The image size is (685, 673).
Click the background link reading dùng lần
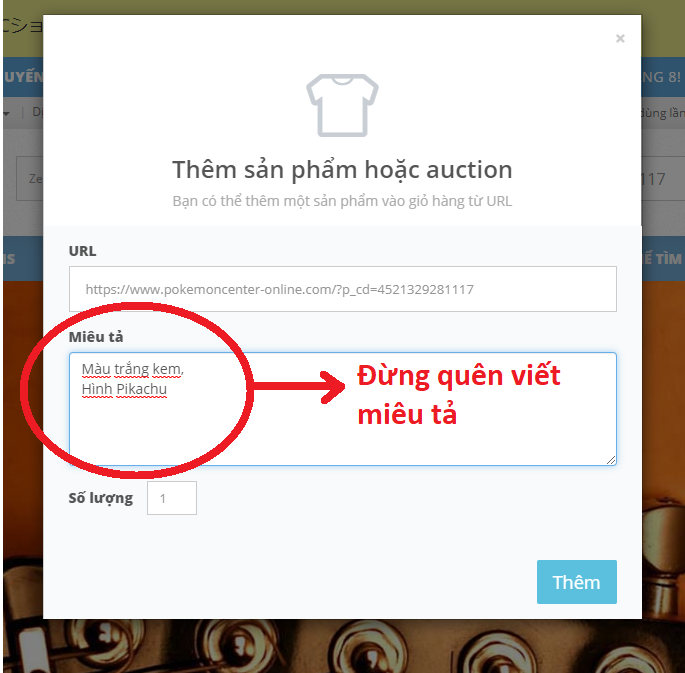pos(663,113)
